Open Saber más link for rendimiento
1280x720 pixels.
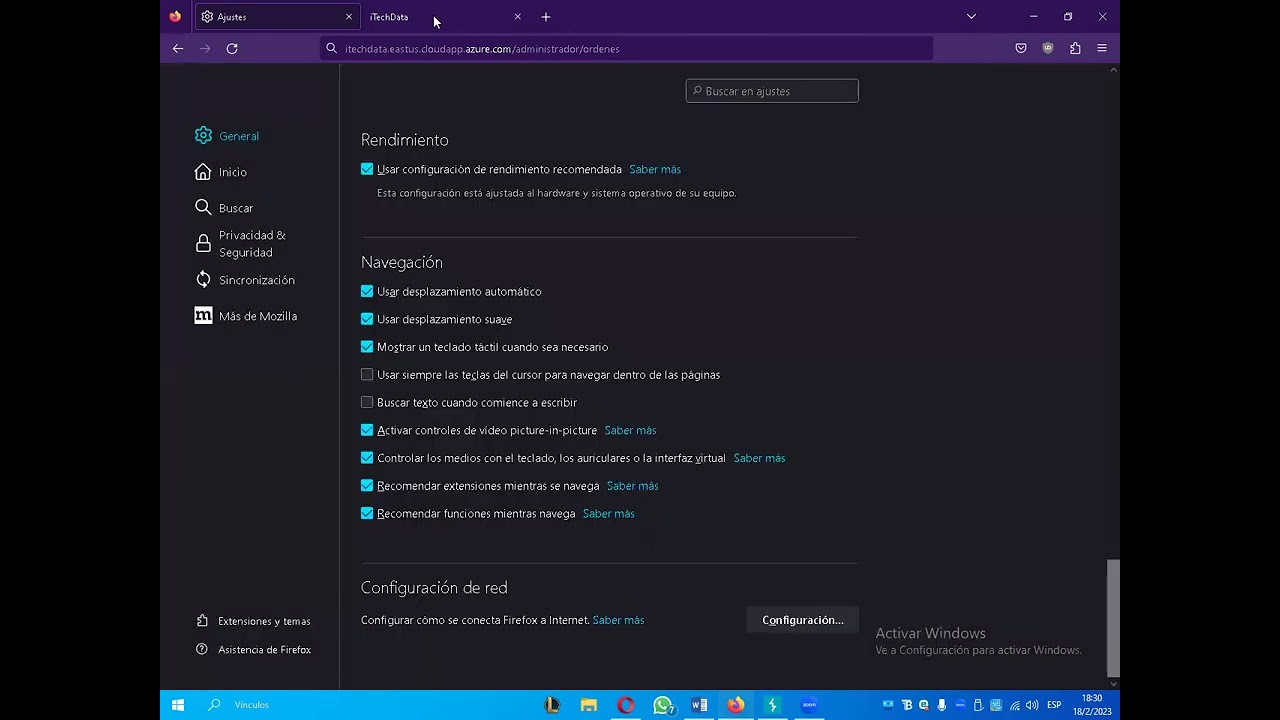coord(655,169)
